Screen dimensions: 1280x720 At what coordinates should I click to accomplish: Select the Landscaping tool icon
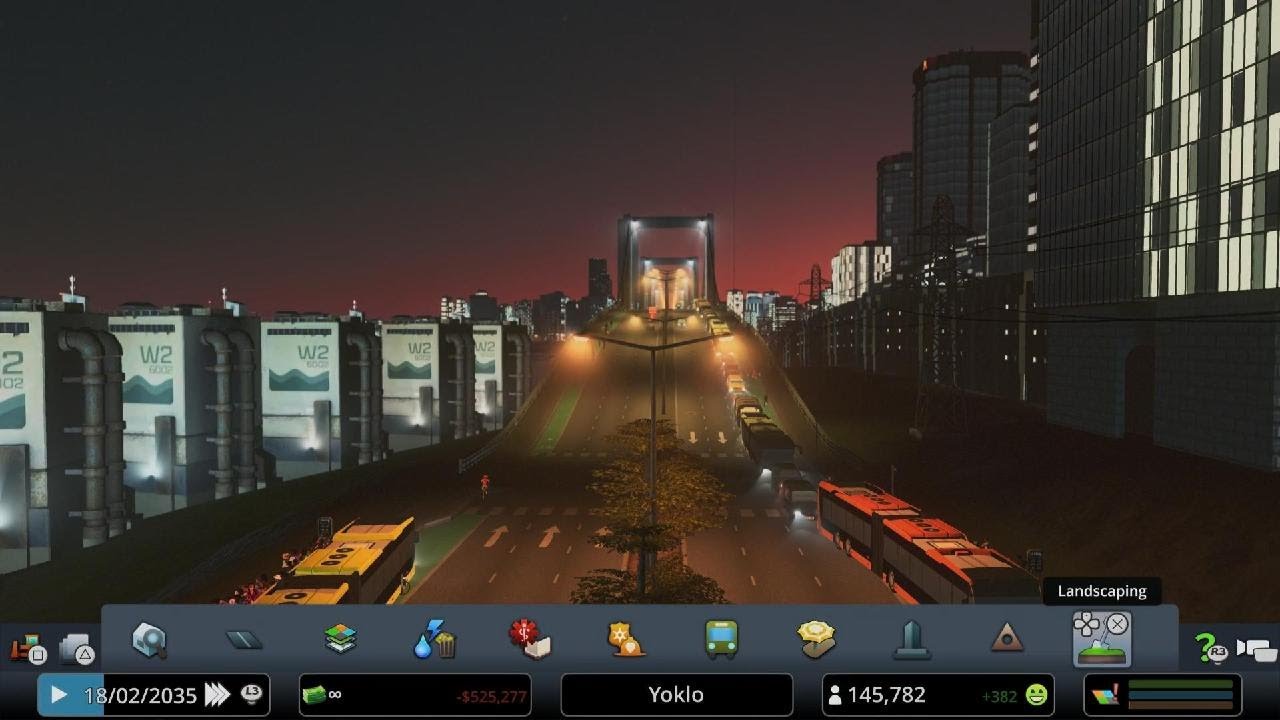pyautogui.click(x=1102, y=640)
